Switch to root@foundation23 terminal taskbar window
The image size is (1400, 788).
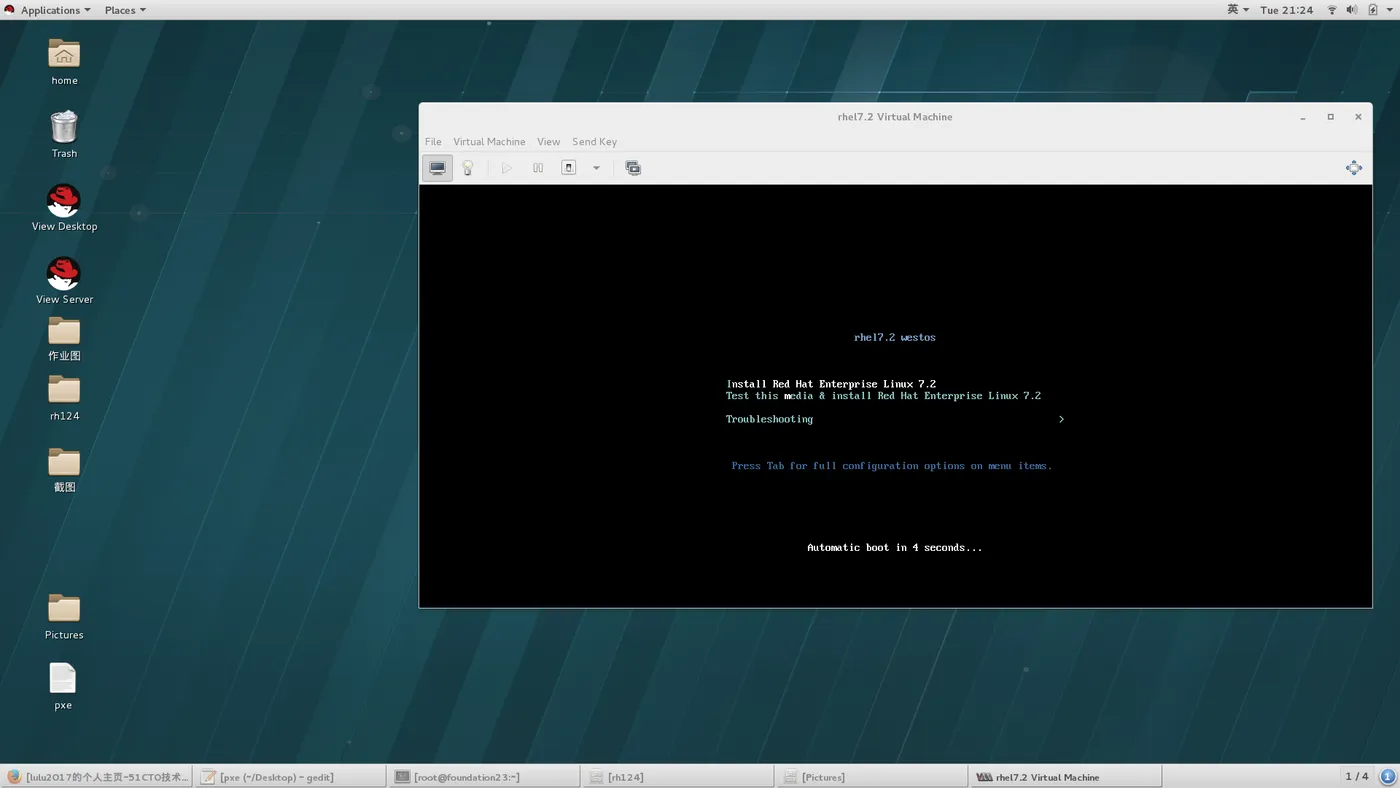(484, 777)
